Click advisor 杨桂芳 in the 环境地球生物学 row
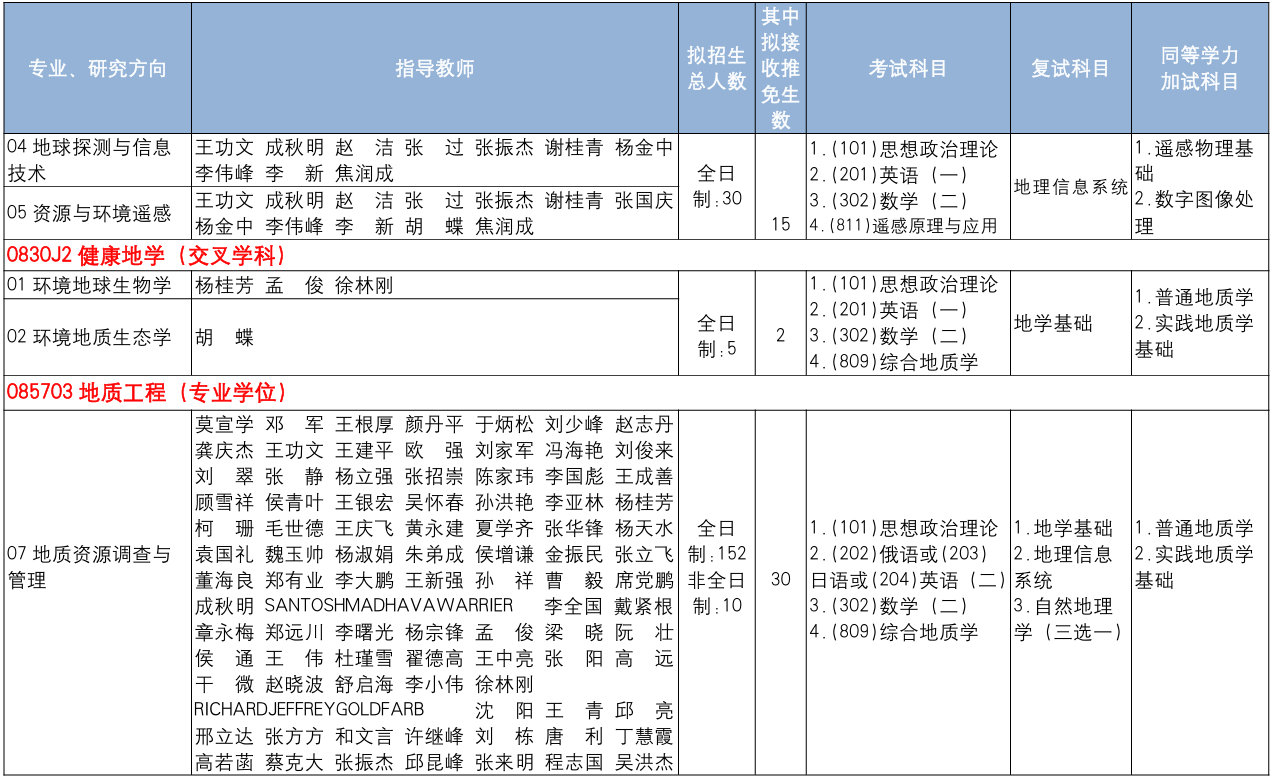 pyautogui.click(x=224, y=286)
